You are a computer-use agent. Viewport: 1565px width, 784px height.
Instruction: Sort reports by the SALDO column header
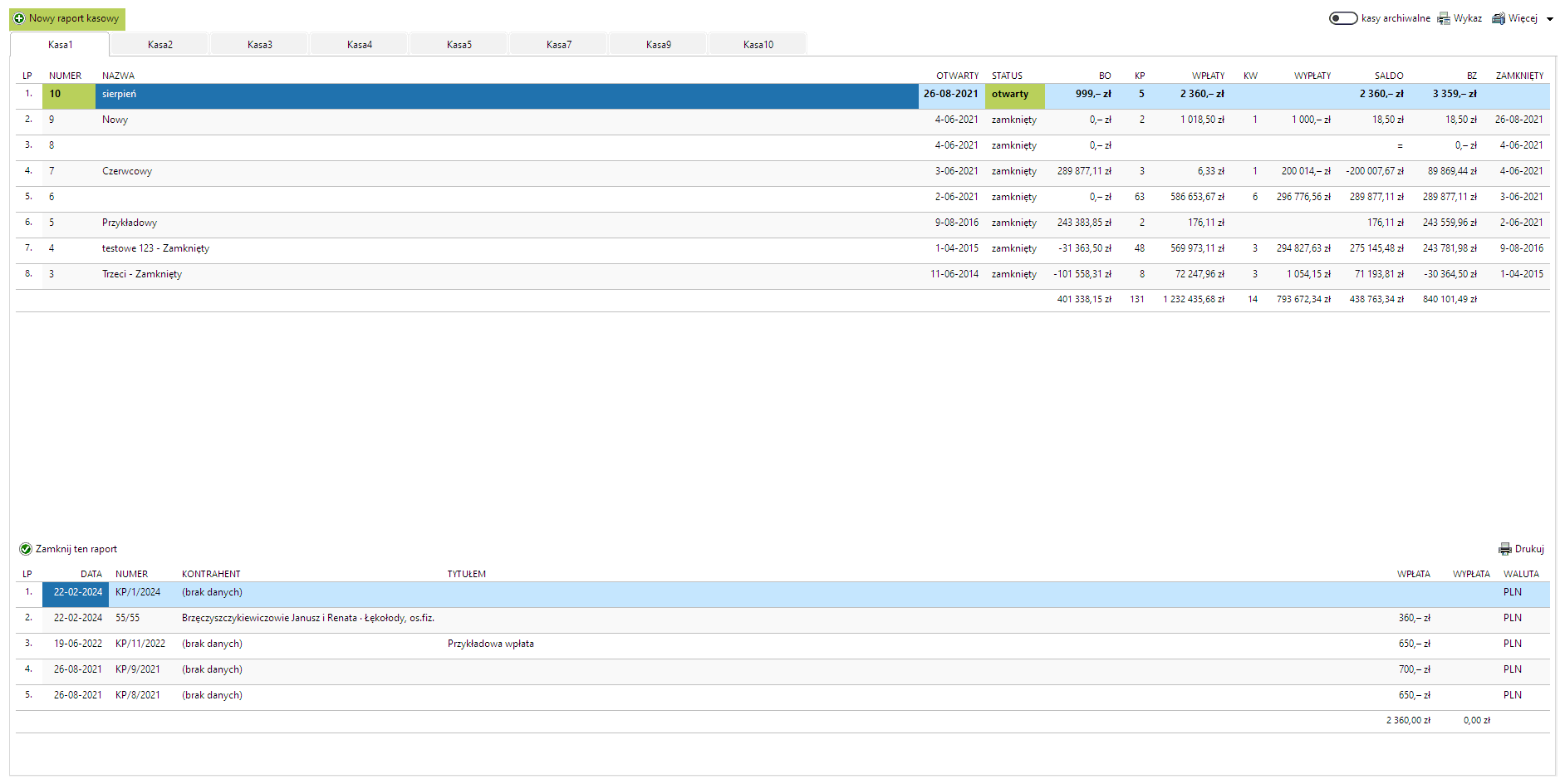(1388, 76)
